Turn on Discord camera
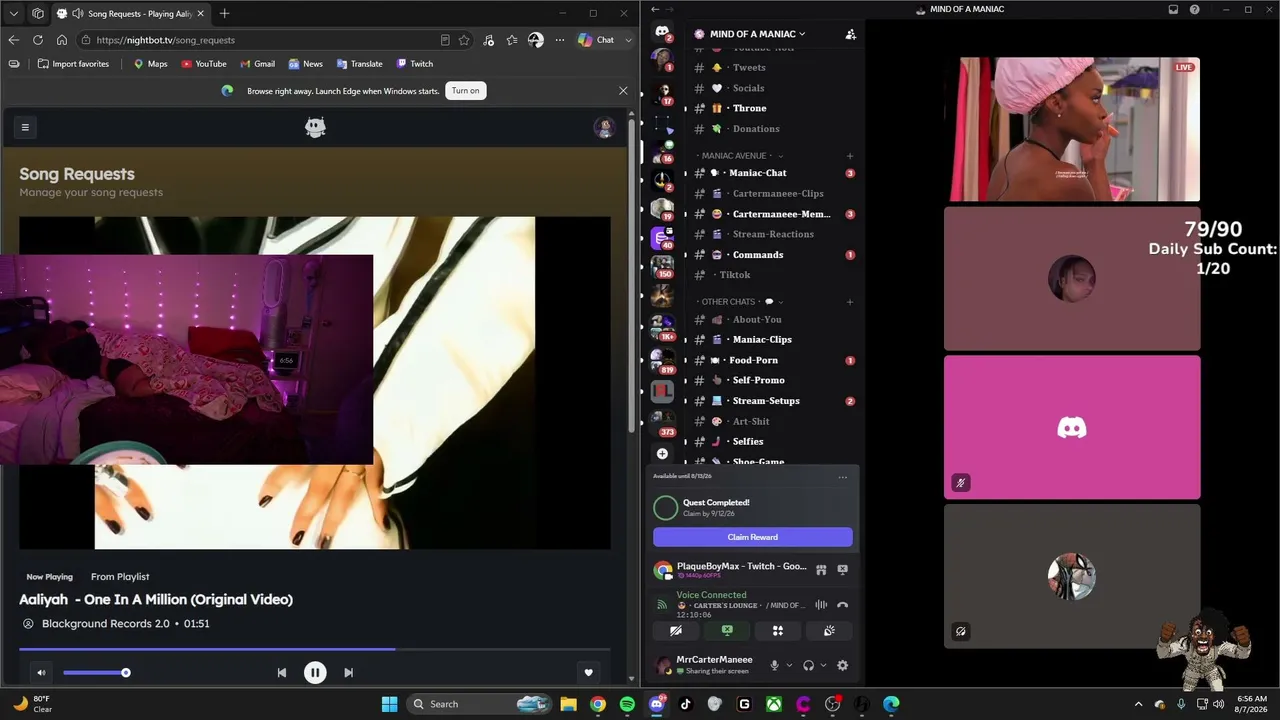The image size is (1280, 720). click(x=676, y=631)
